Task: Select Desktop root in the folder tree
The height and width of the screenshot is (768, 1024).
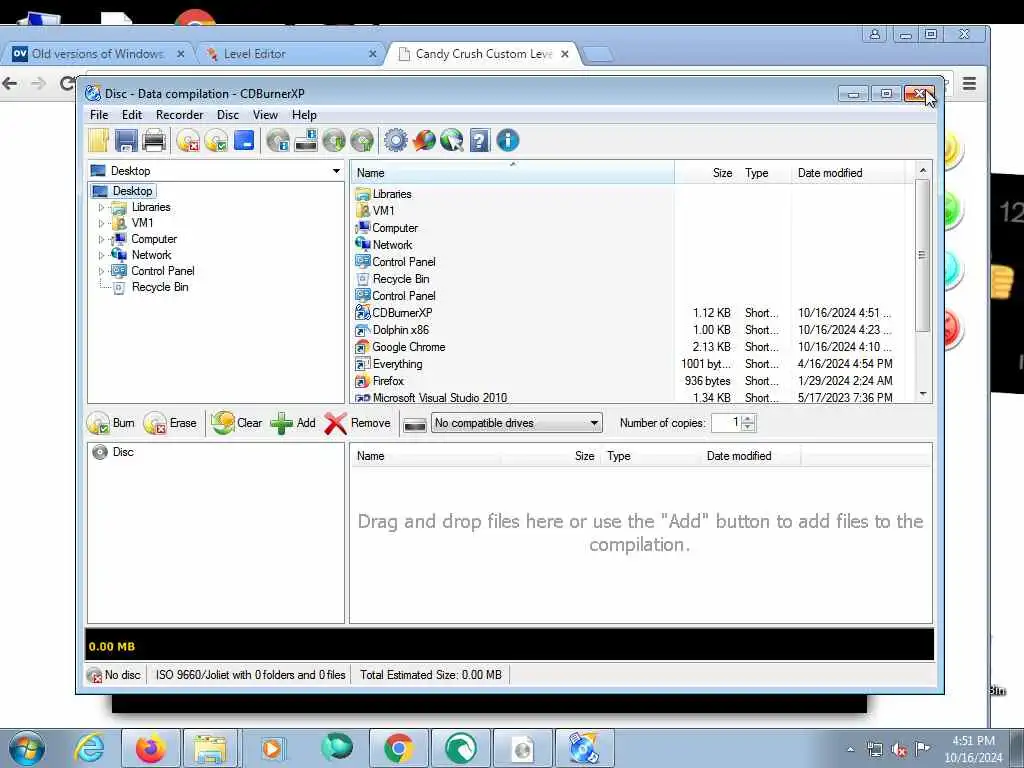Action: click(x=132, y=191)
